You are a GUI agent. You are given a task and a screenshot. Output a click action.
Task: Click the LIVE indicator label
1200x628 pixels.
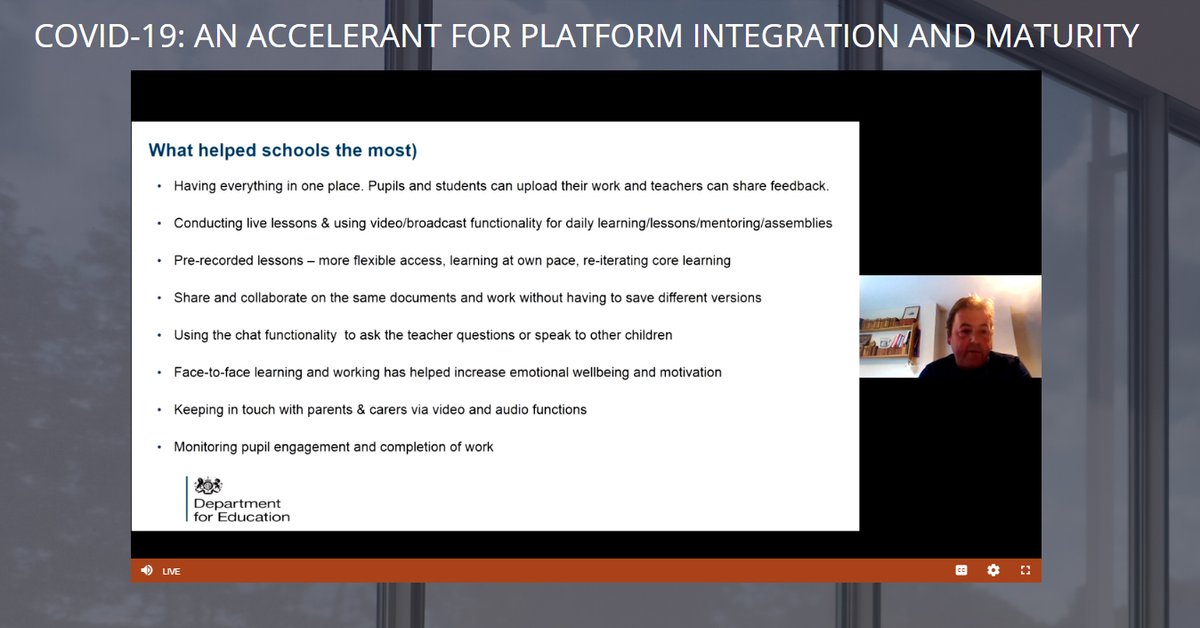pyautogui.click(x=171, y=571)
